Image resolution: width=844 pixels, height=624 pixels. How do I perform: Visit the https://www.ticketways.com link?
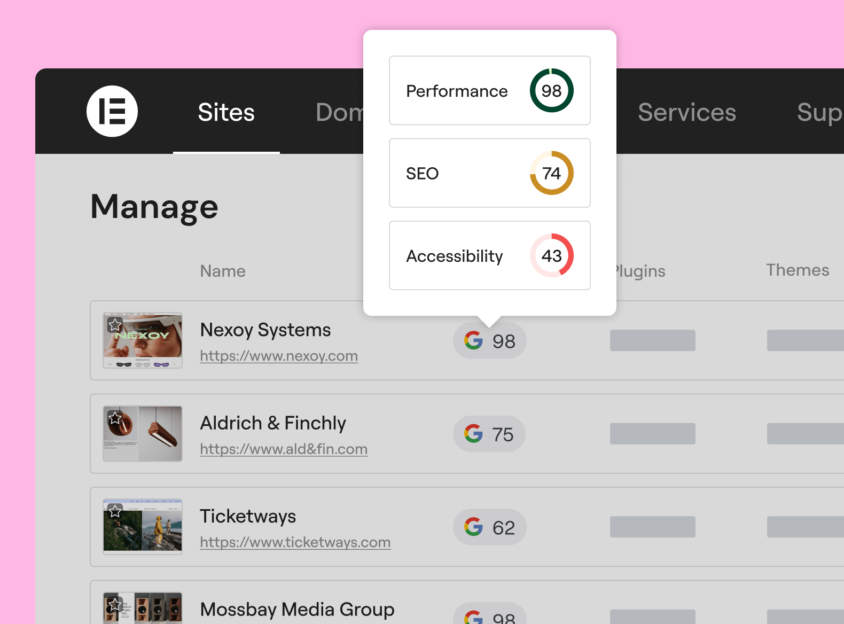pos(295,543)
